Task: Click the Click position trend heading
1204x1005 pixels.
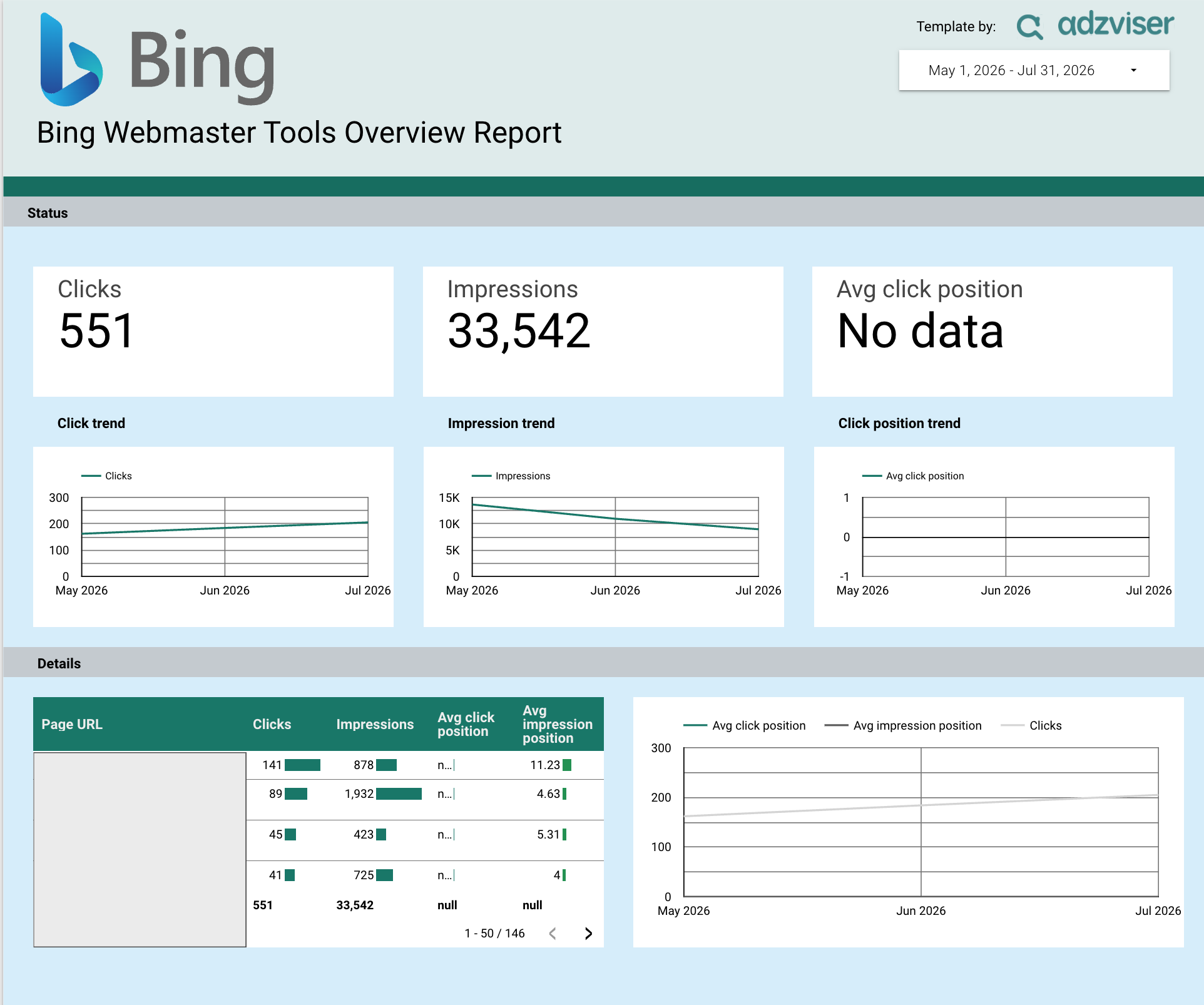Action: [899, 423]
